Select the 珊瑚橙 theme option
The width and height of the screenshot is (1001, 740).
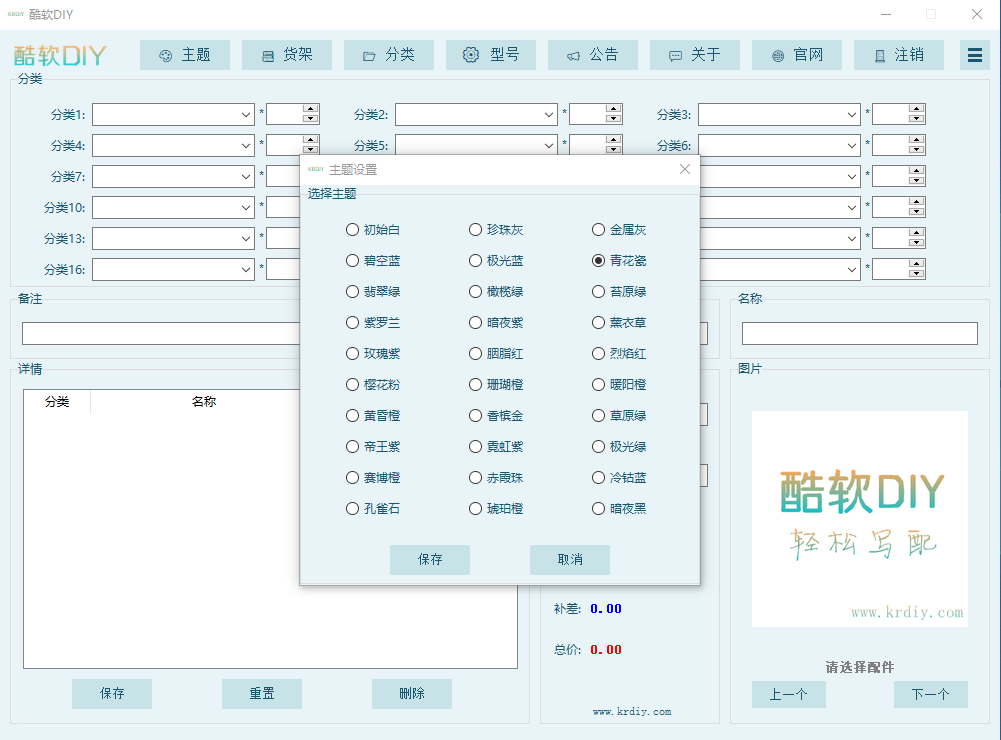(x=475, y=385)
